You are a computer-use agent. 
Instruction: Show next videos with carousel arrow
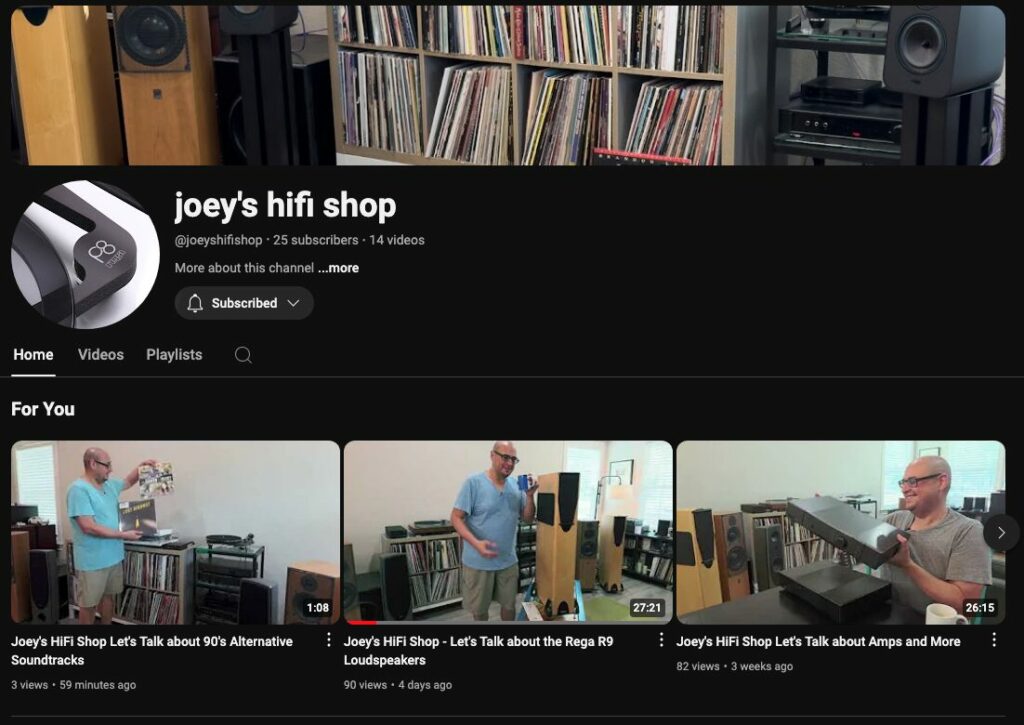(x=1001, y=533)
